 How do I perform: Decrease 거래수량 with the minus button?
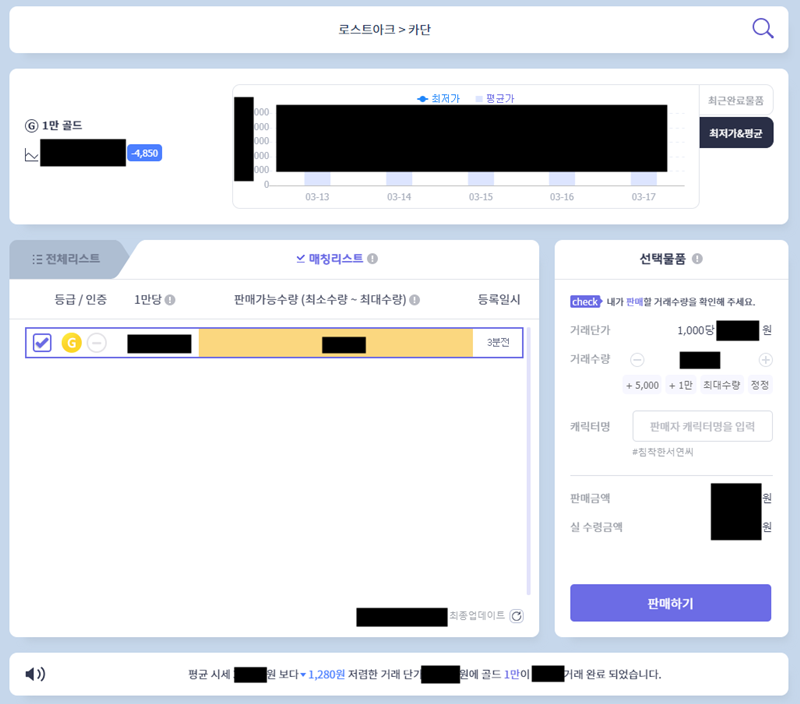point(637,360)
